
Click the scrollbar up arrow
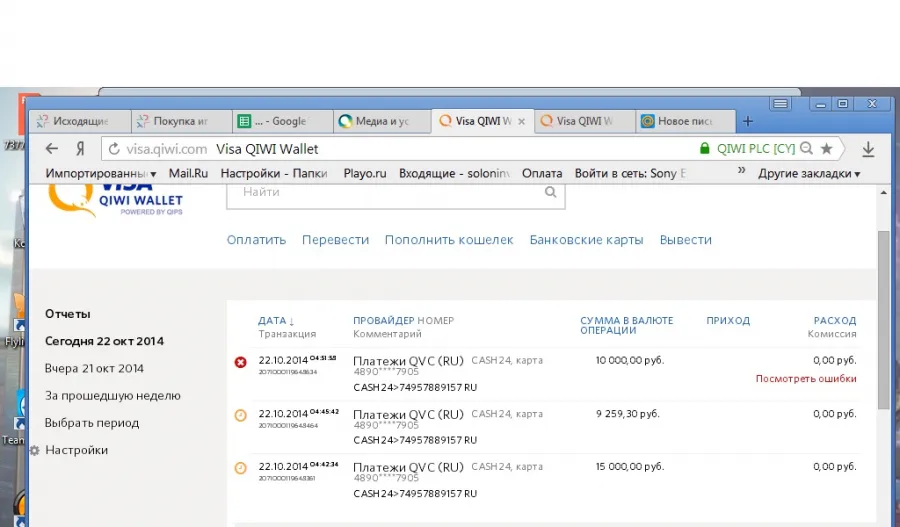(x=883, y=193)
